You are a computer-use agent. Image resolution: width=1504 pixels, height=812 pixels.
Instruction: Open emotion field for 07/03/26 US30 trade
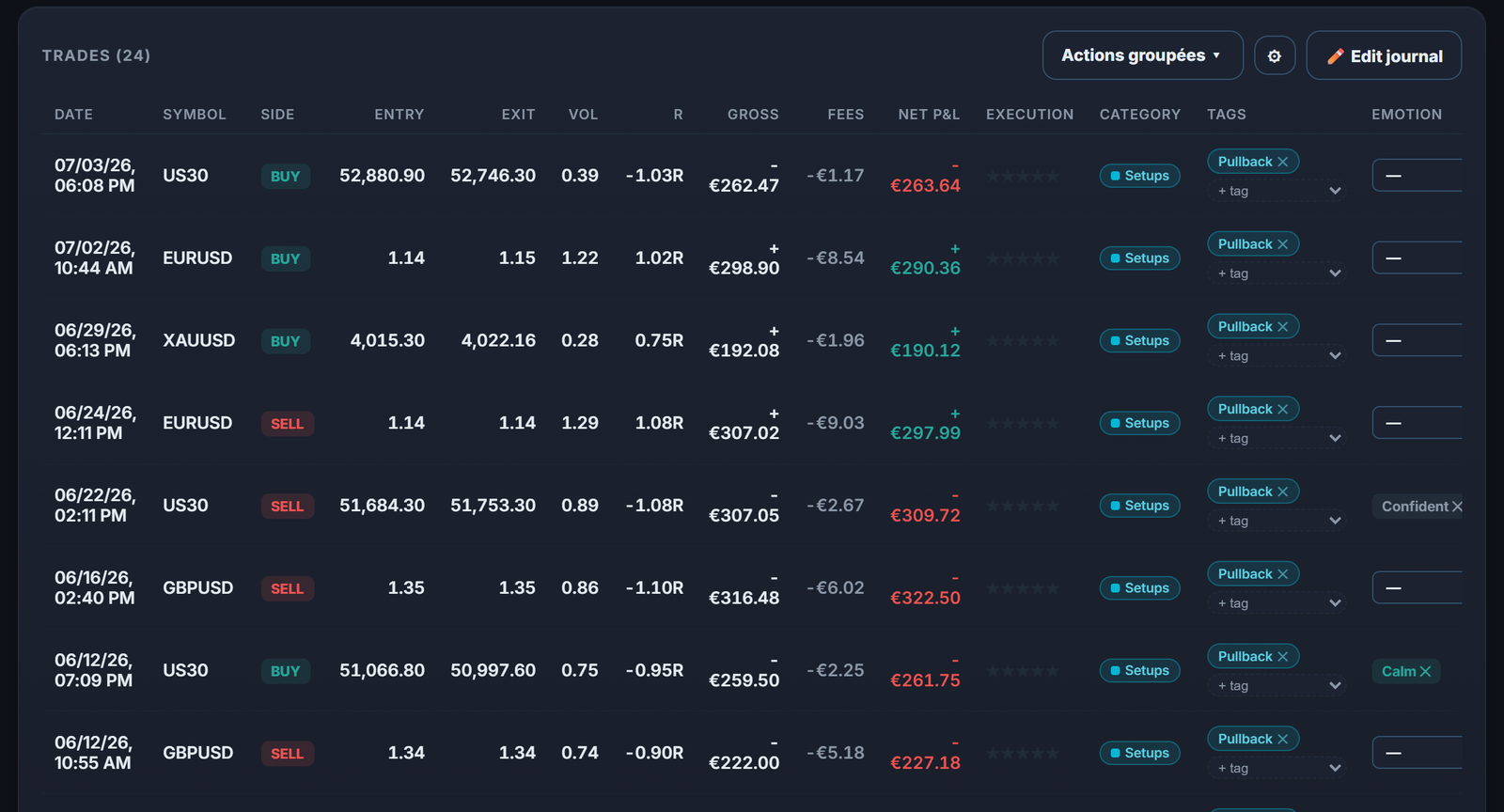pos(1417,176)
